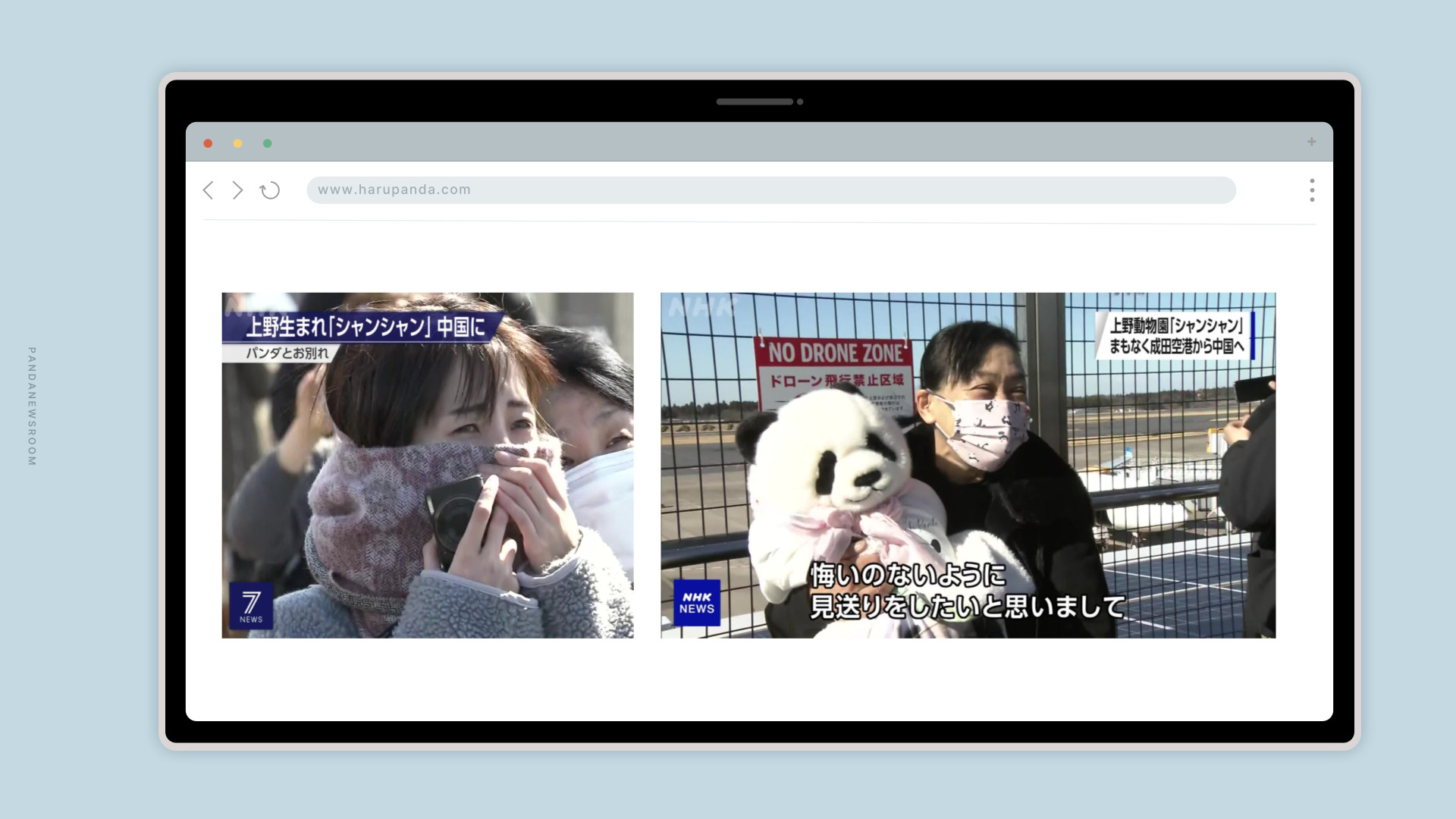Click the forward navigation arrow
This screenshot has width=1456, height=819.
click(237, 190)
